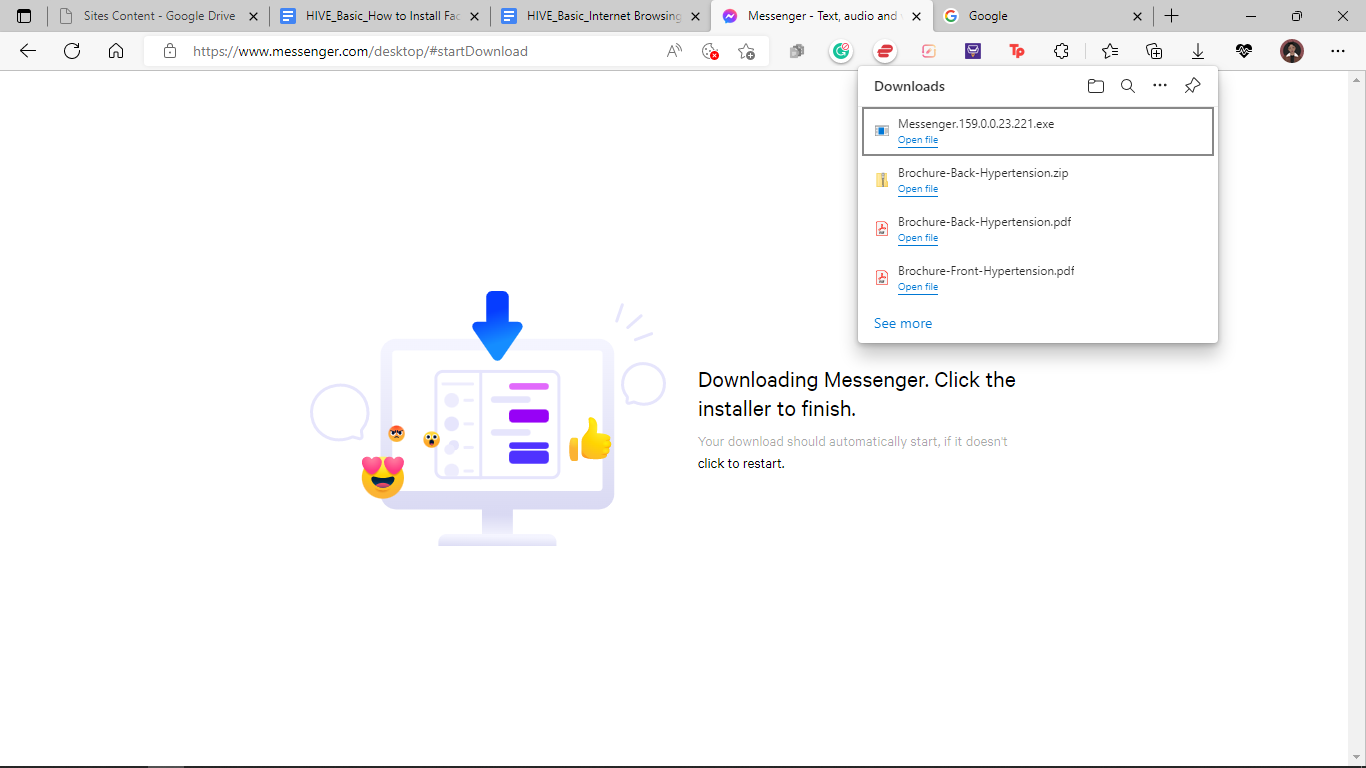Click the Downloading Messenger heading
The width and height of the screenshot is (1366, 768).
857,394
